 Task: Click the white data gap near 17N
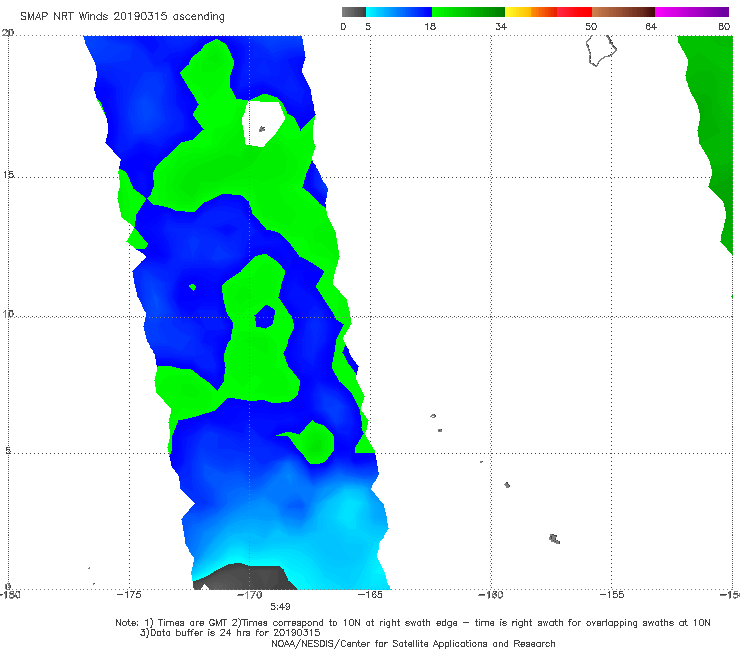pyautogui.click(x=262, y=124)
